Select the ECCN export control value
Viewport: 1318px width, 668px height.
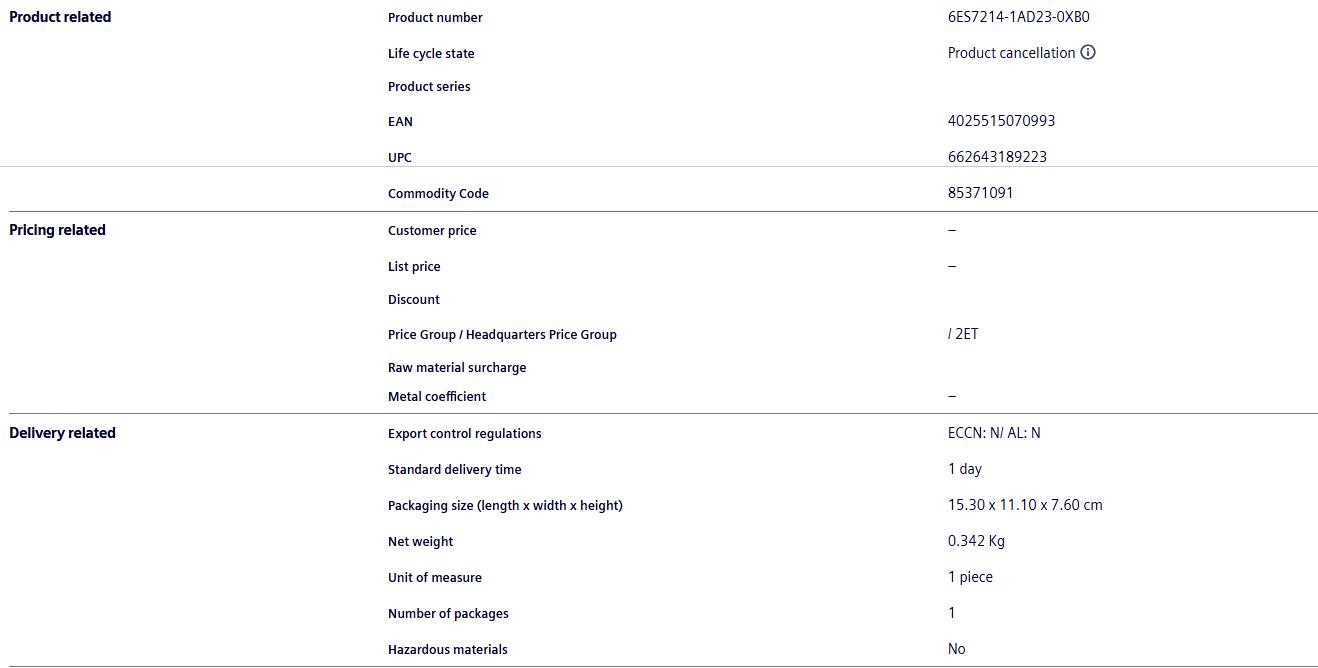coord(994,433)
